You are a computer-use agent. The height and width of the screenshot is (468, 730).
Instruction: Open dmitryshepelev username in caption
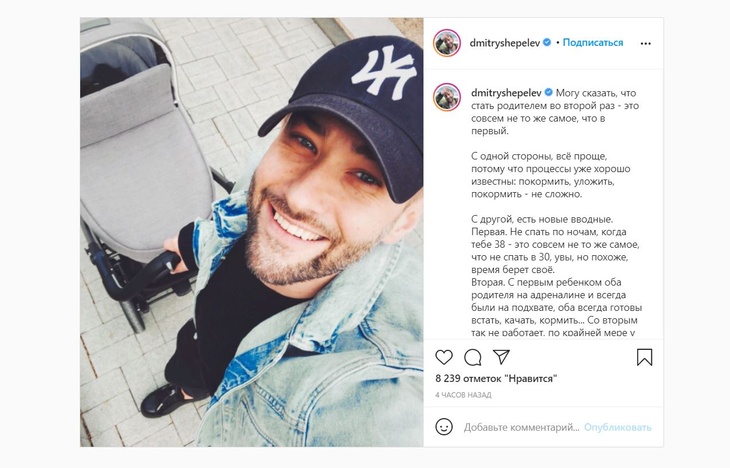tap(507, 93)
